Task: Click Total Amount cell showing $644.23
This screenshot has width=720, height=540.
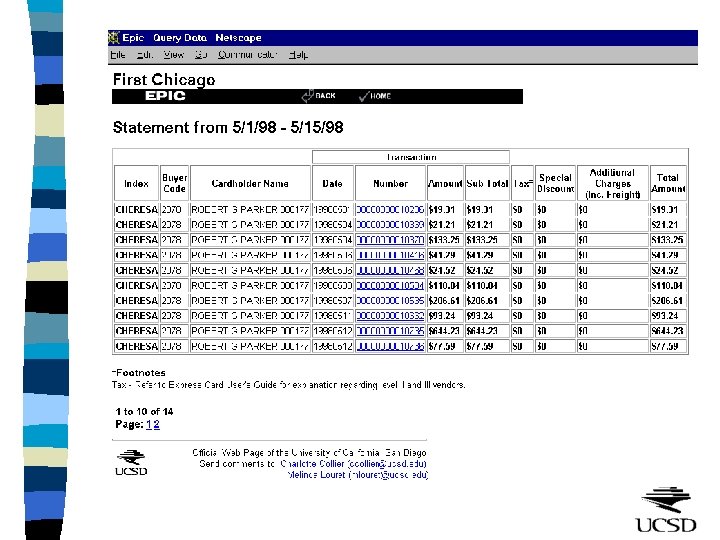Action: click(668, 331)
